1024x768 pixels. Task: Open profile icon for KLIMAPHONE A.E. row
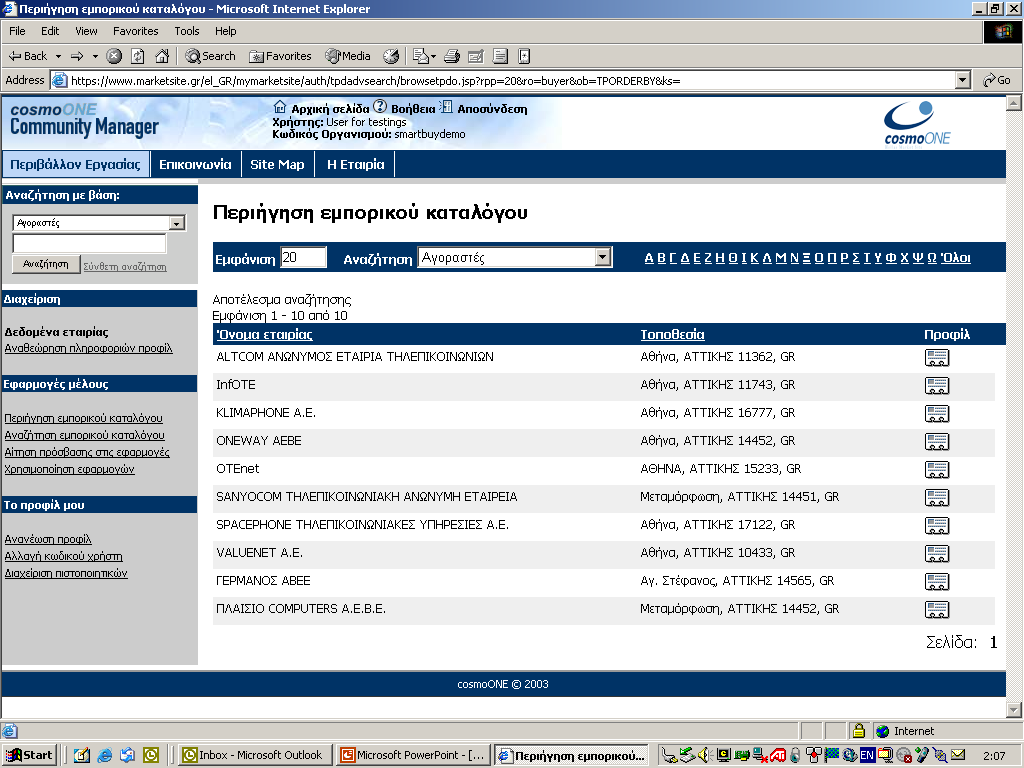pos(937,413)
